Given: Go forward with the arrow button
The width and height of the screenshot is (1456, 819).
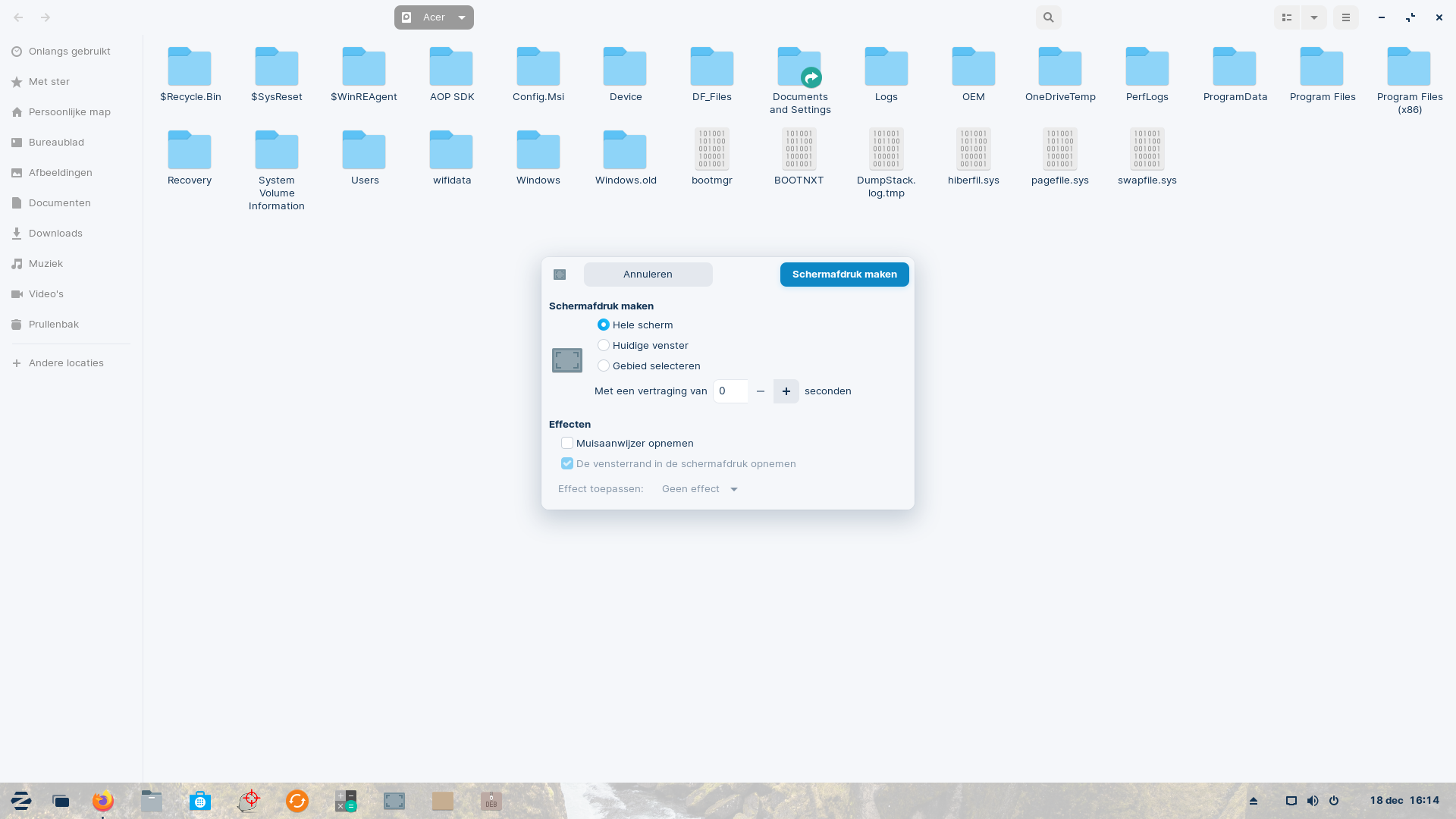Looking at the screenshot, I should click(x=45, y=17).
